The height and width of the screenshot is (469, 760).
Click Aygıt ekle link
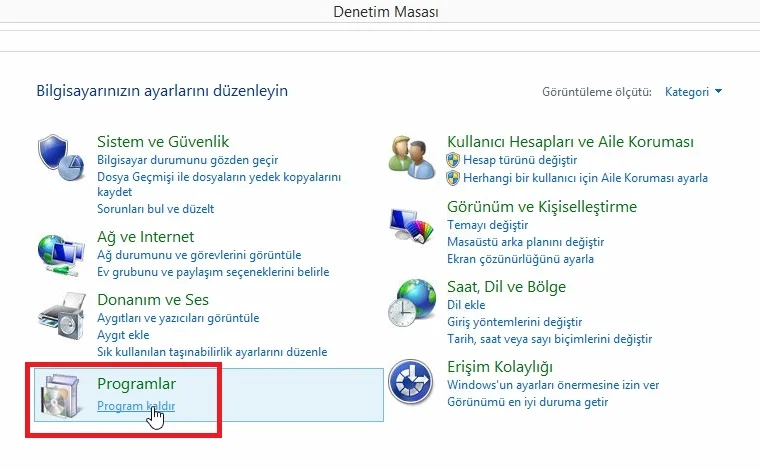pos(123,335)
